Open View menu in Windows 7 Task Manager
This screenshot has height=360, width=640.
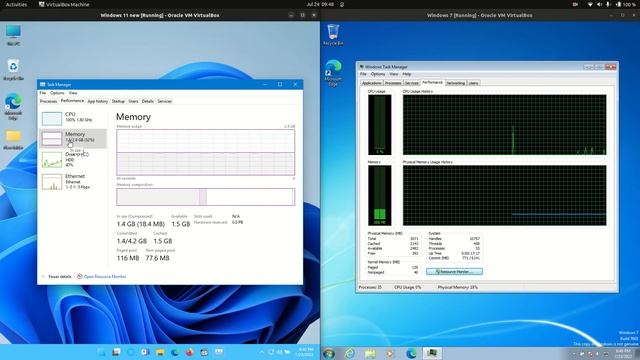pos(393,74)
